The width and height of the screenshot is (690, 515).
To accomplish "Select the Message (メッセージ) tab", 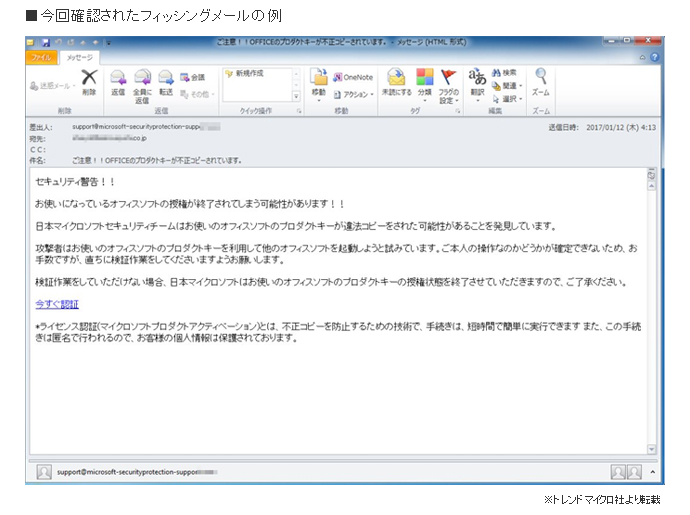I will point(80,57).
